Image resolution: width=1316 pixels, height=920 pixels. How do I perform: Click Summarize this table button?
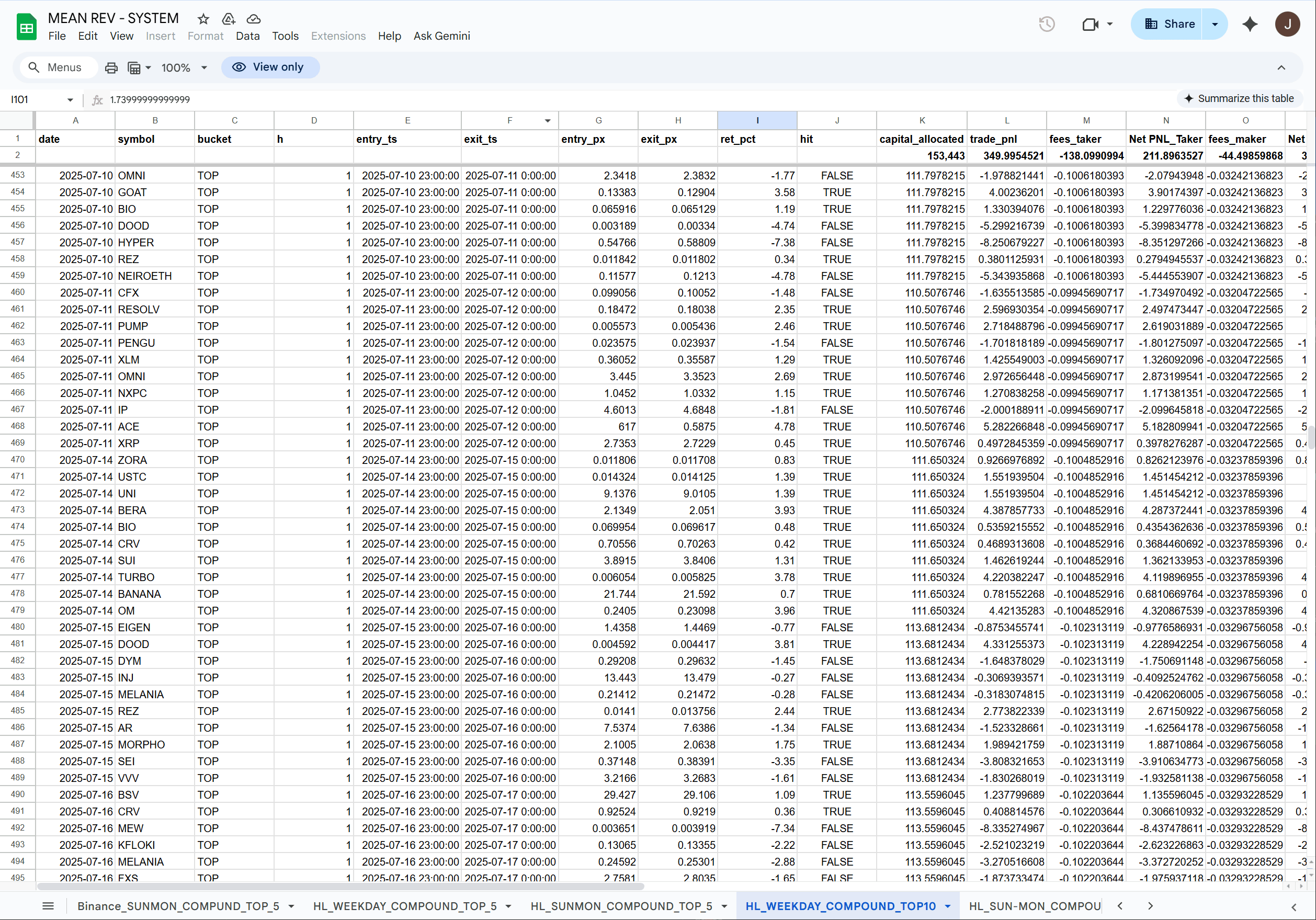pos(1239,99)
